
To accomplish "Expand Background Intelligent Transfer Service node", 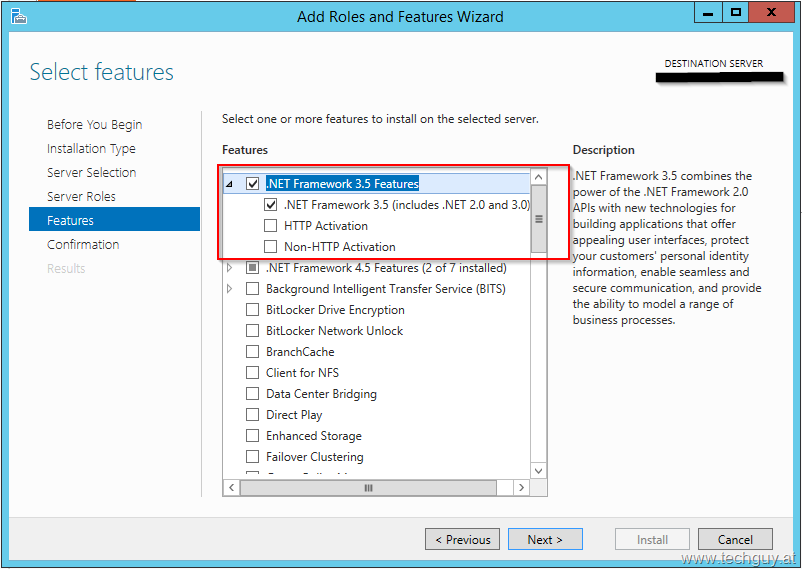I will (230, 289).
